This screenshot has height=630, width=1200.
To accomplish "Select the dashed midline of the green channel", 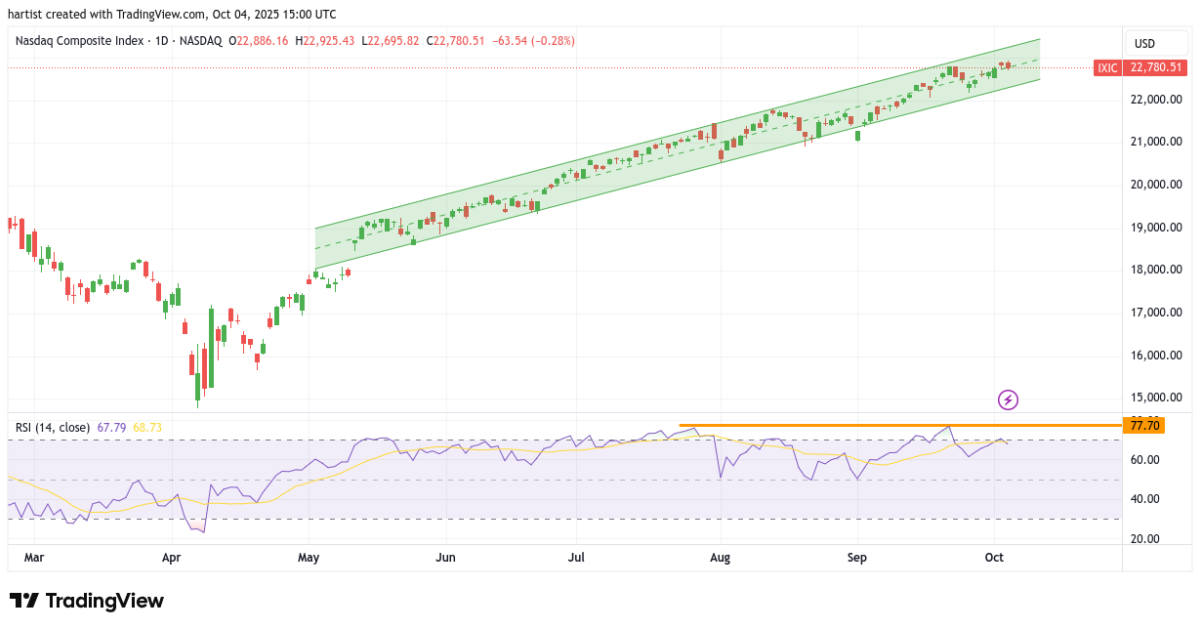I will [650, 162].
